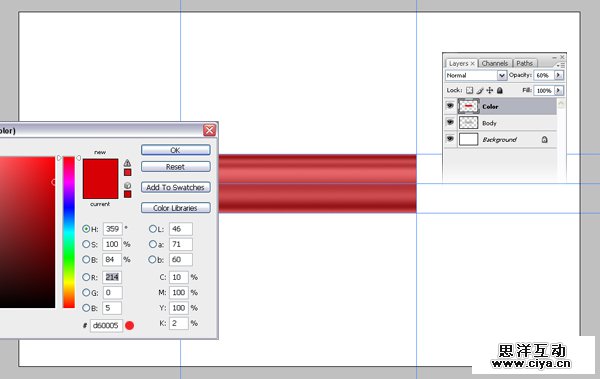Click the lock transparent pixels icon
The height and width of the screenshot is (379, 600).
coord(470,91)
